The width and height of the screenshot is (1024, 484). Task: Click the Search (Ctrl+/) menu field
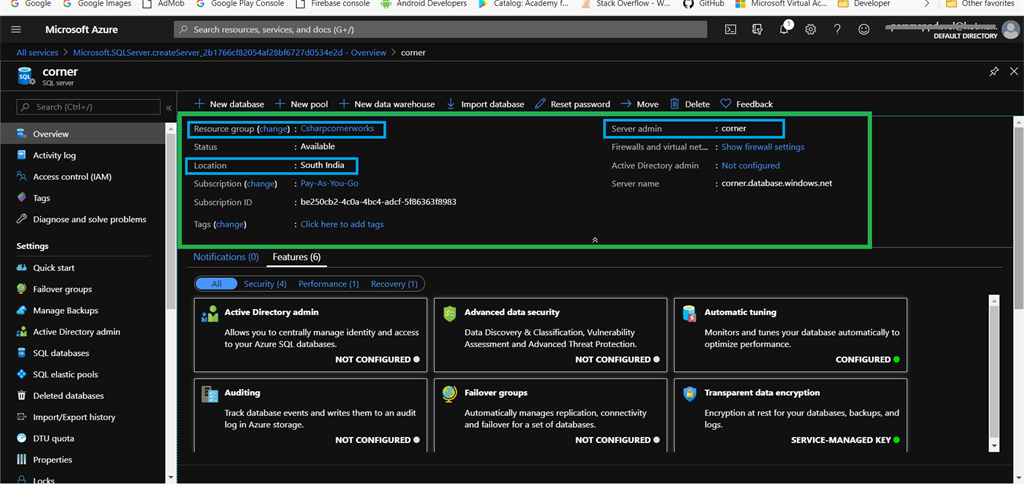(x=88, y=107)
